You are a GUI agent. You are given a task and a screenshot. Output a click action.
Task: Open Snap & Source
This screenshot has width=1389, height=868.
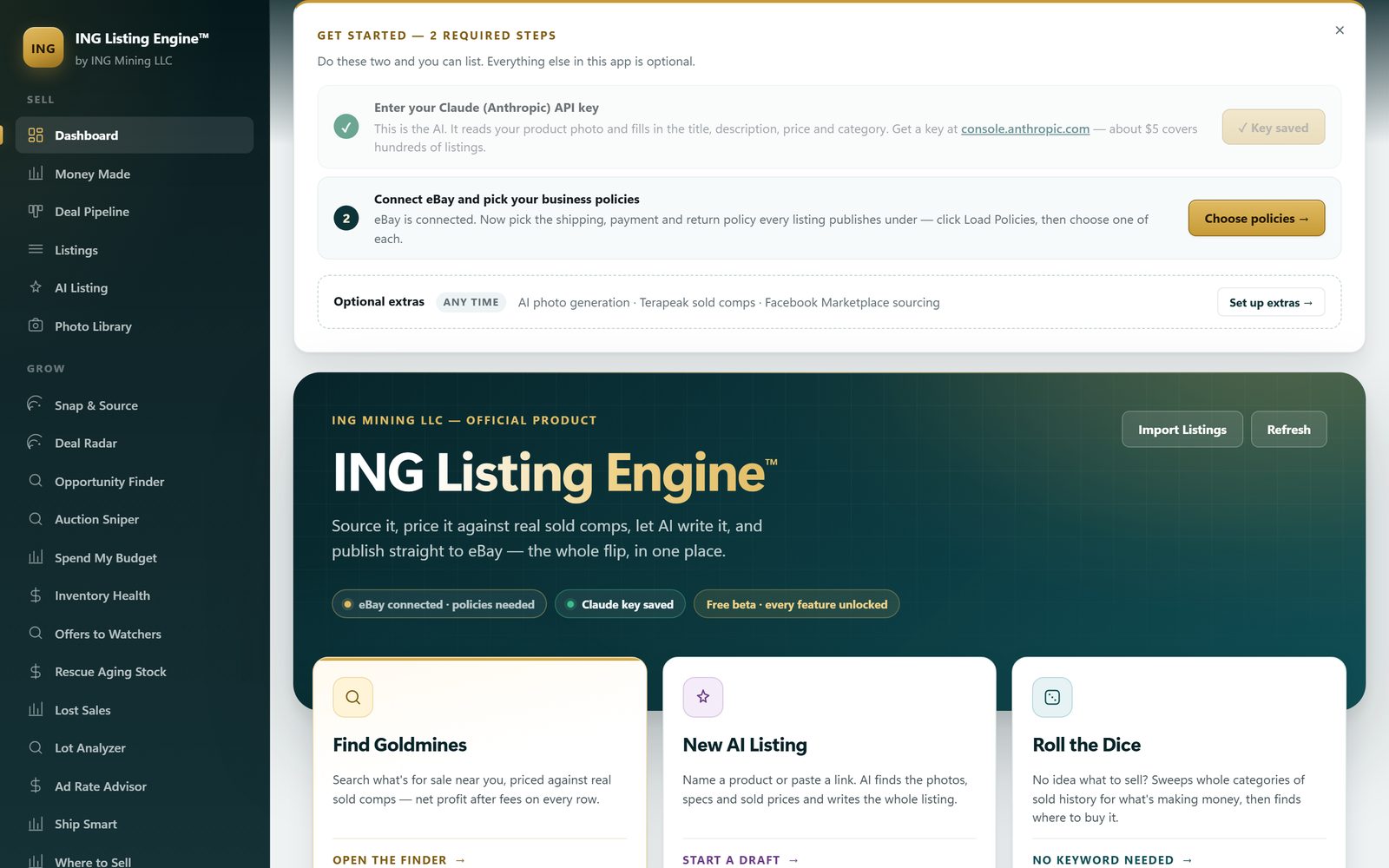(135, 405)
